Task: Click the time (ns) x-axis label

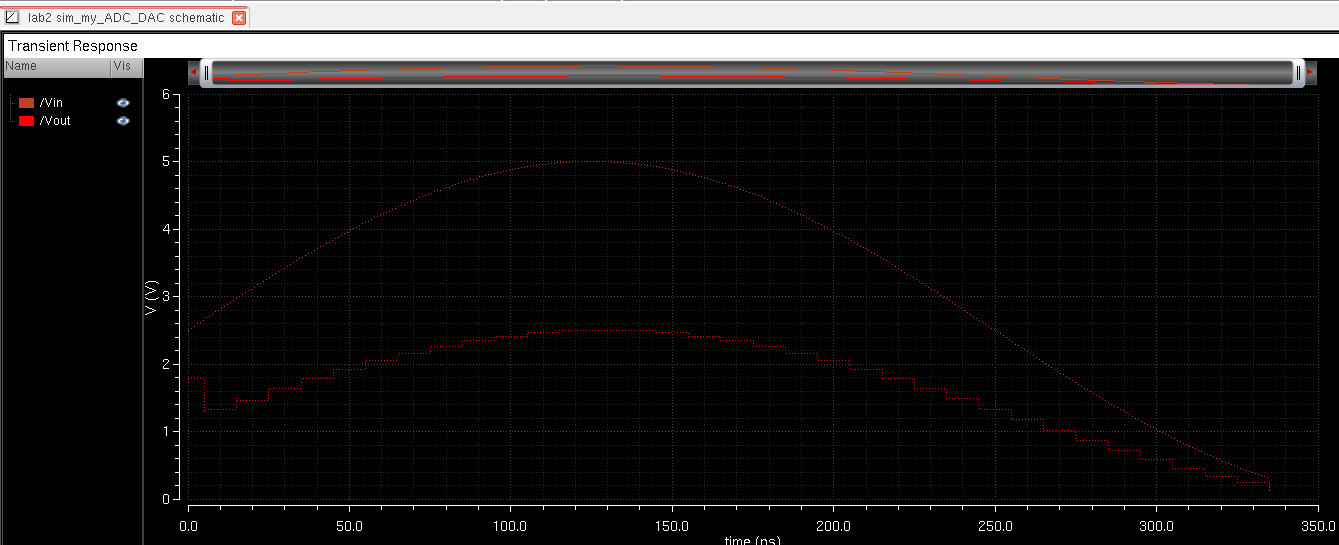Action: click(751, 540)
